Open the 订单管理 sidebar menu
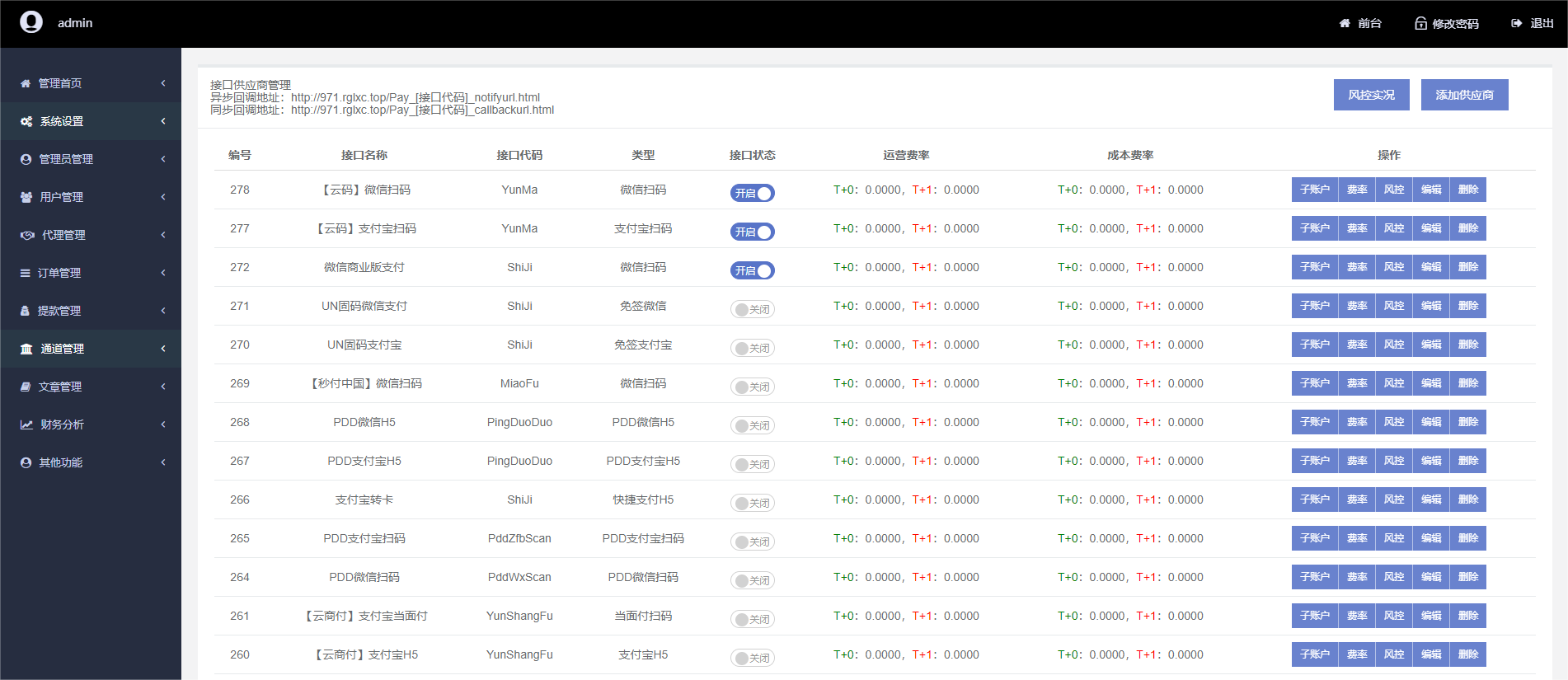Image resolution: width=1568 pixels, height=680 pixels. 91,273
